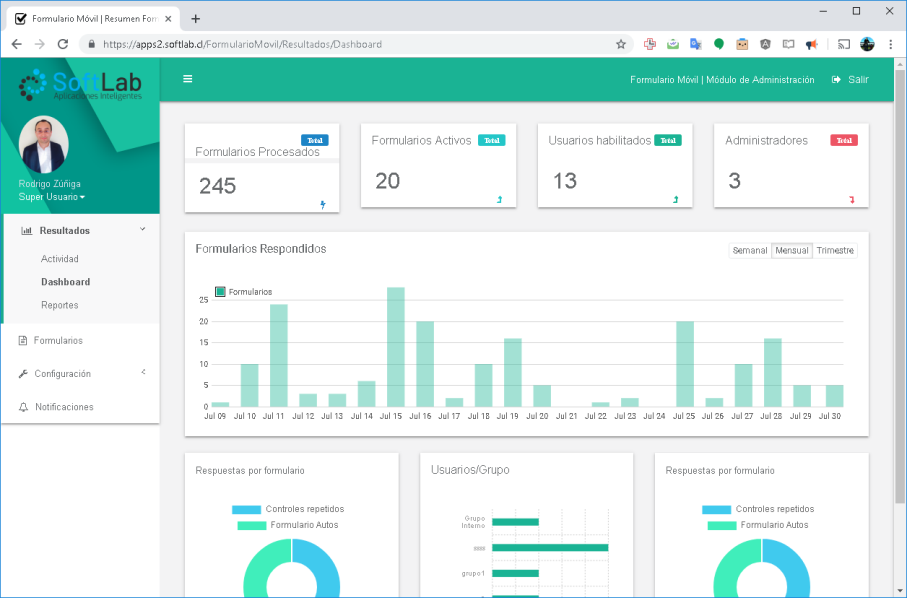Collapse the Resultados menu chevron
Screen dimensions: 907x598
pyautogui.click(x=142, y=230)
